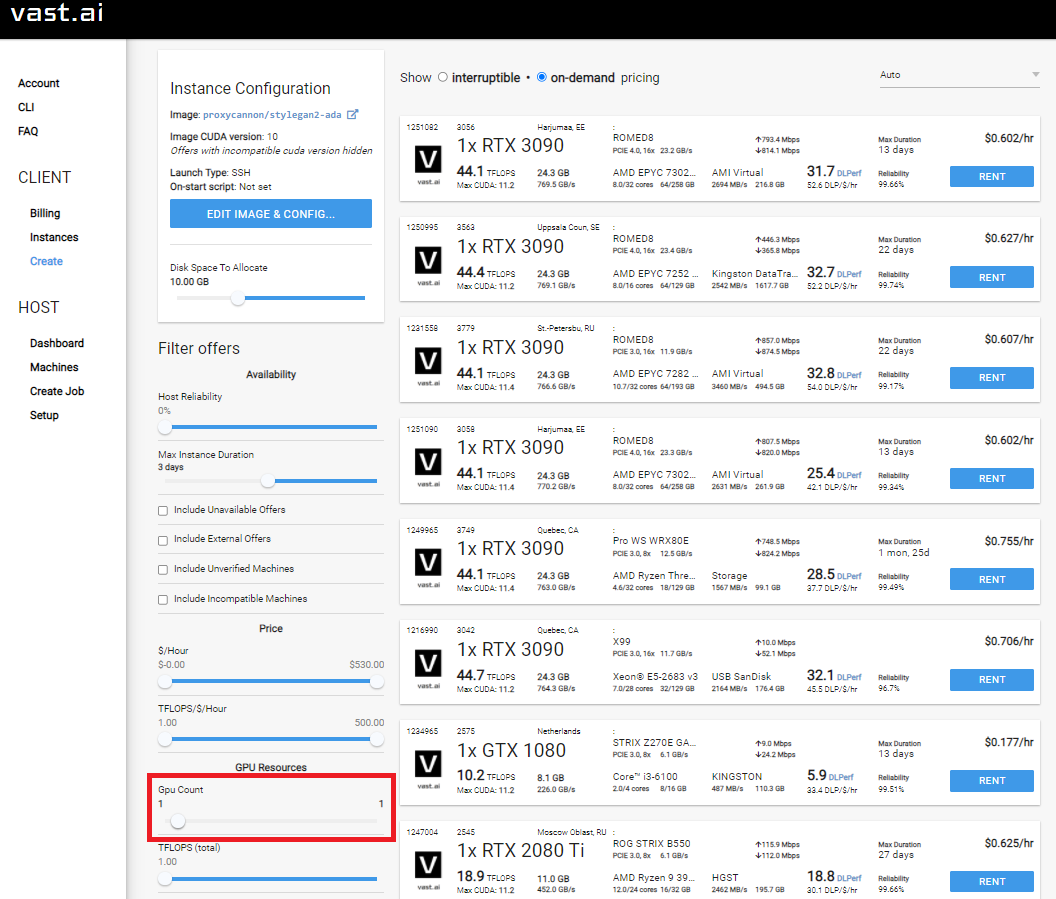Rent the RTX 2080 Ti offer
Screen dimensions: 1056x899
991,881
